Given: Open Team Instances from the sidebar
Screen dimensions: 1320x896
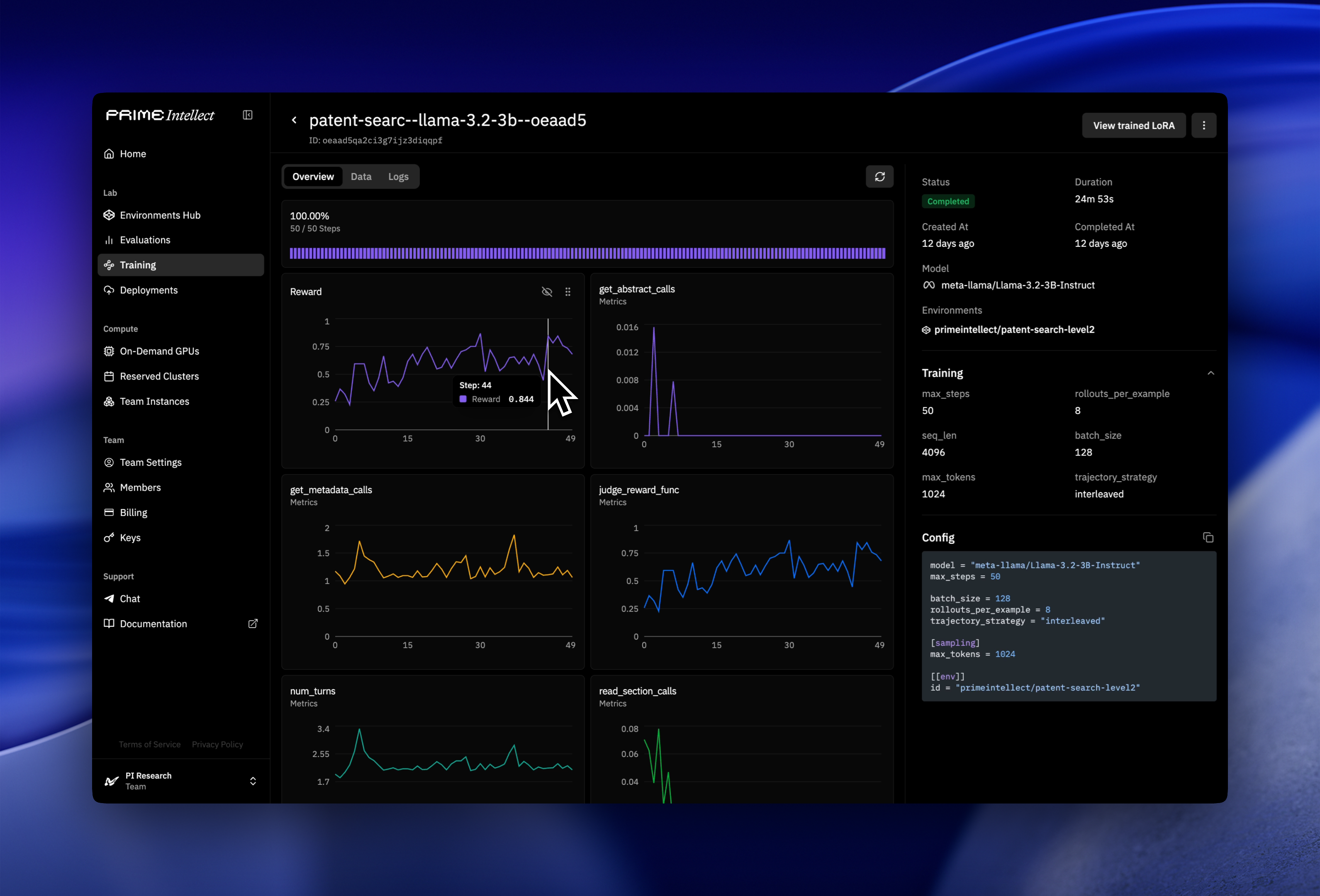Looking at the screenshot, I should [x=154, y=401].
